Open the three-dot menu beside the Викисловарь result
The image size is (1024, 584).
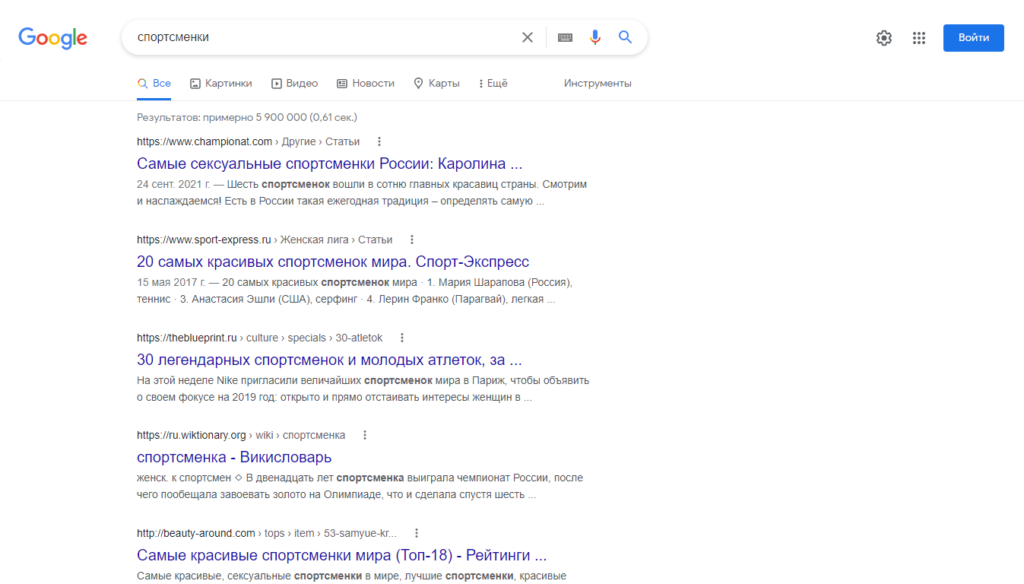pyautogui.click(x=364, y=434)
